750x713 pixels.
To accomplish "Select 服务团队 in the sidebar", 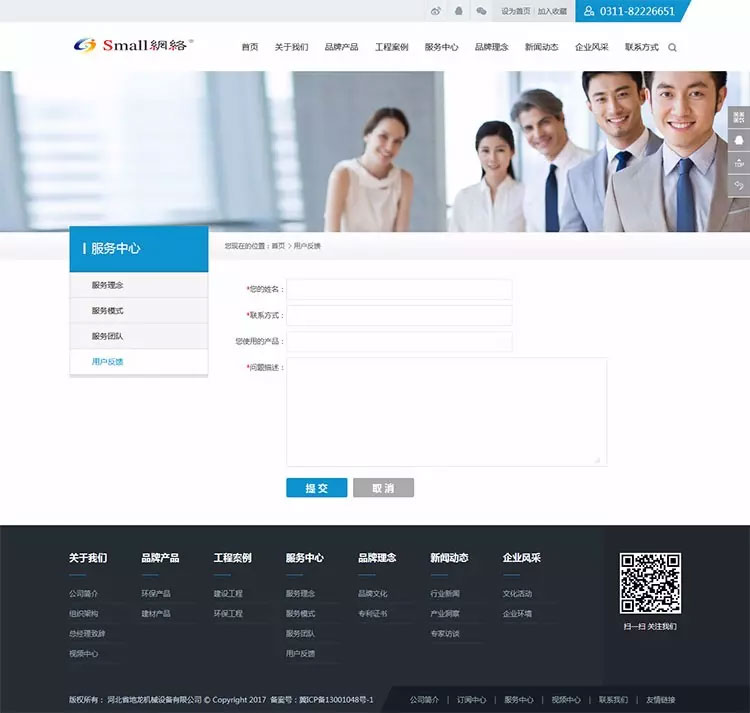I will click(139, 336).
